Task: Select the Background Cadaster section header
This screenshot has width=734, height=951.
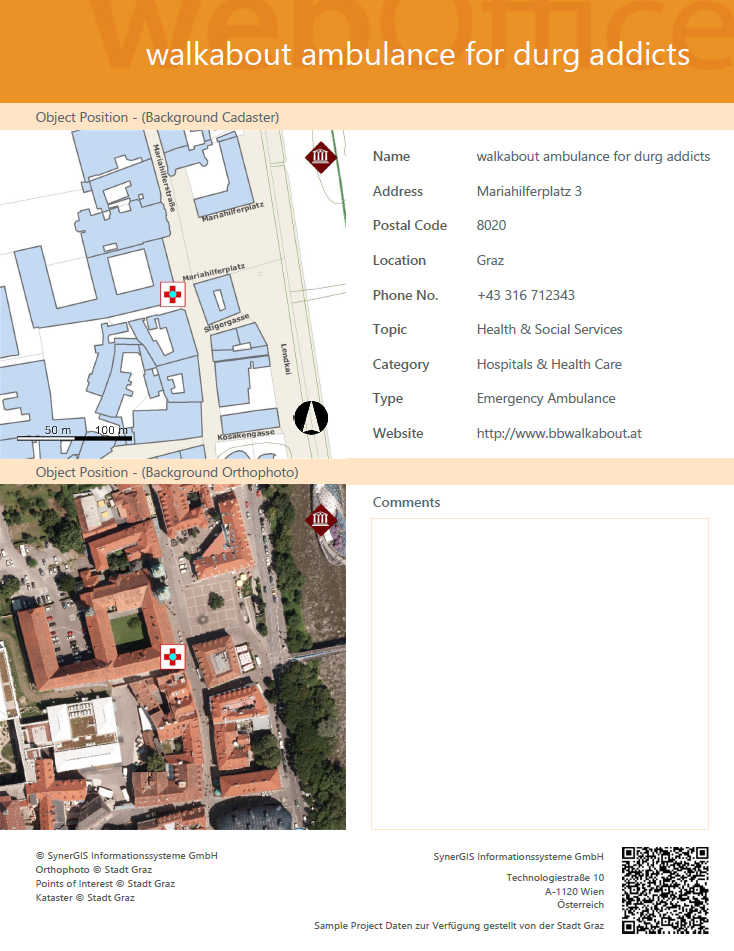Action: coord(157,117)
